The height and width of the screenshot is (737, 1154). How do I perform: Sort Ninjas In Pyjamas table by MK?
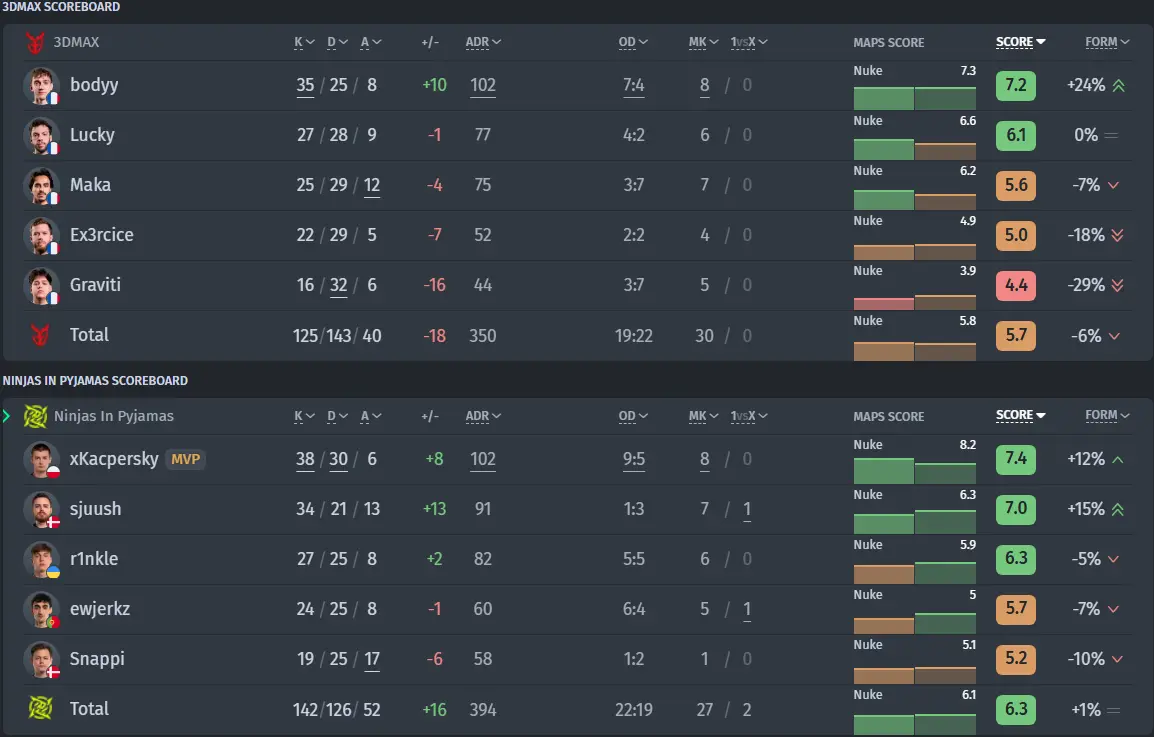coord(704,416)
